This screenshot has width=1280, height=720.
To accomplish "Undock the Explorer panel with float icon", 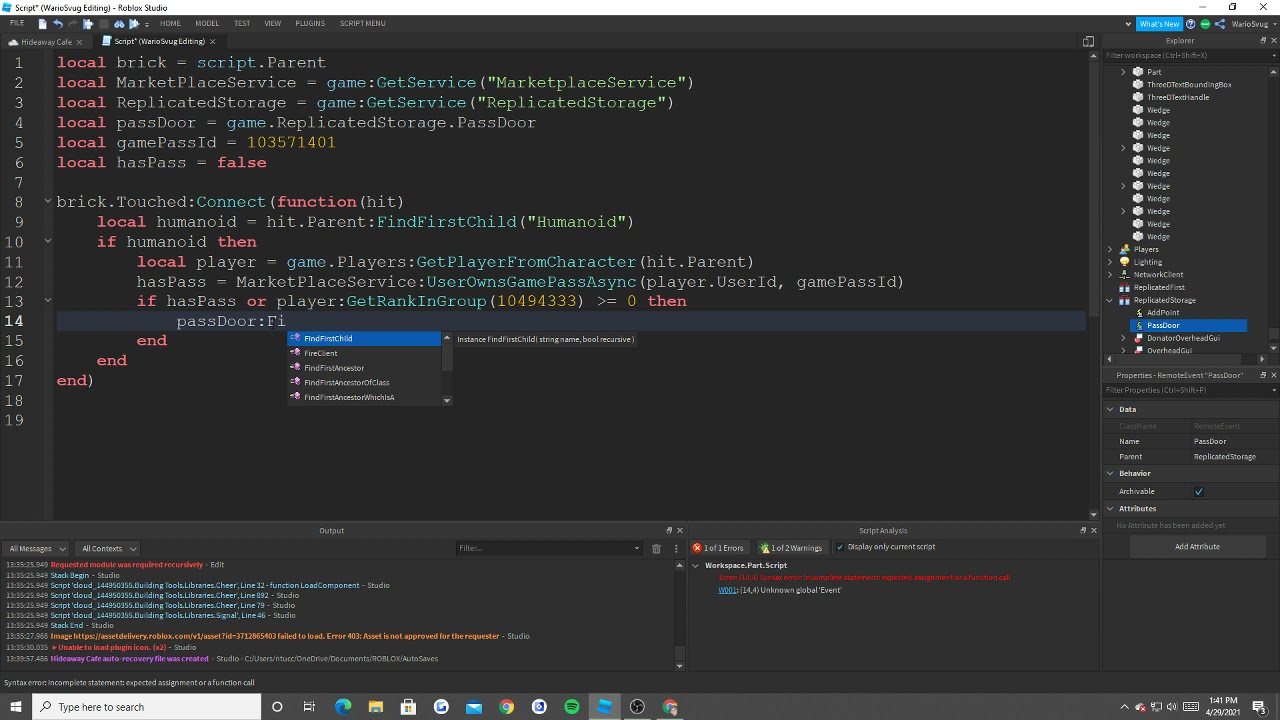I will [x=1262, y=41].
